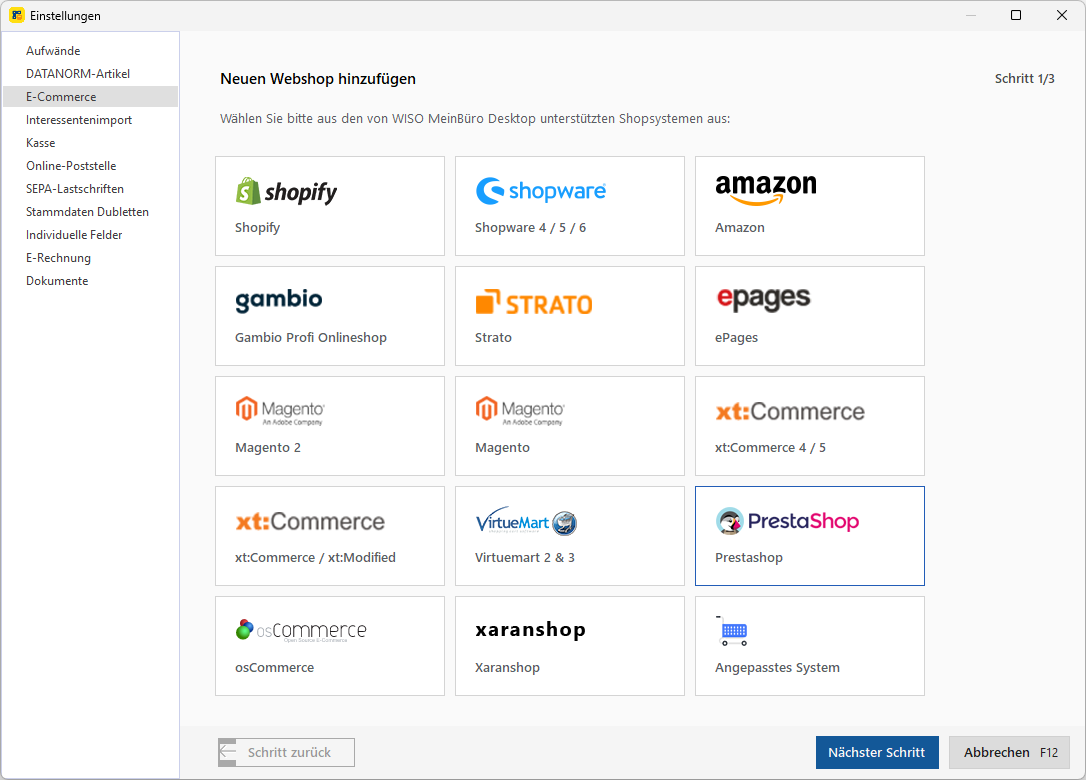1086x780 pixels.
Task: Click 'xt:Commerce / xt:Modified' label
Action: [x=315, y=558]
